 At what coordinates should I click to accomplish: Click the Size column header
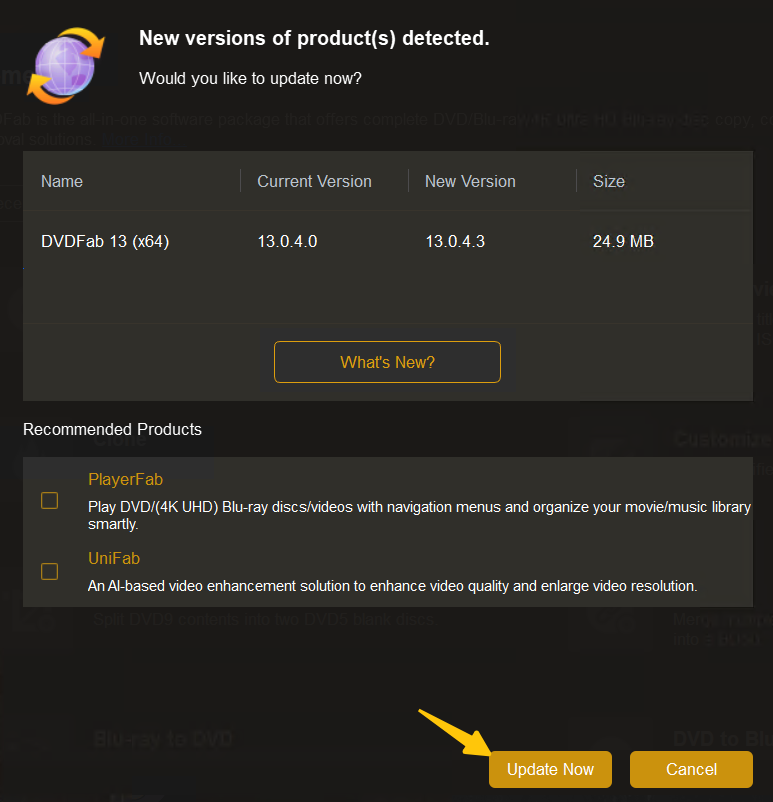coord(608,181)
